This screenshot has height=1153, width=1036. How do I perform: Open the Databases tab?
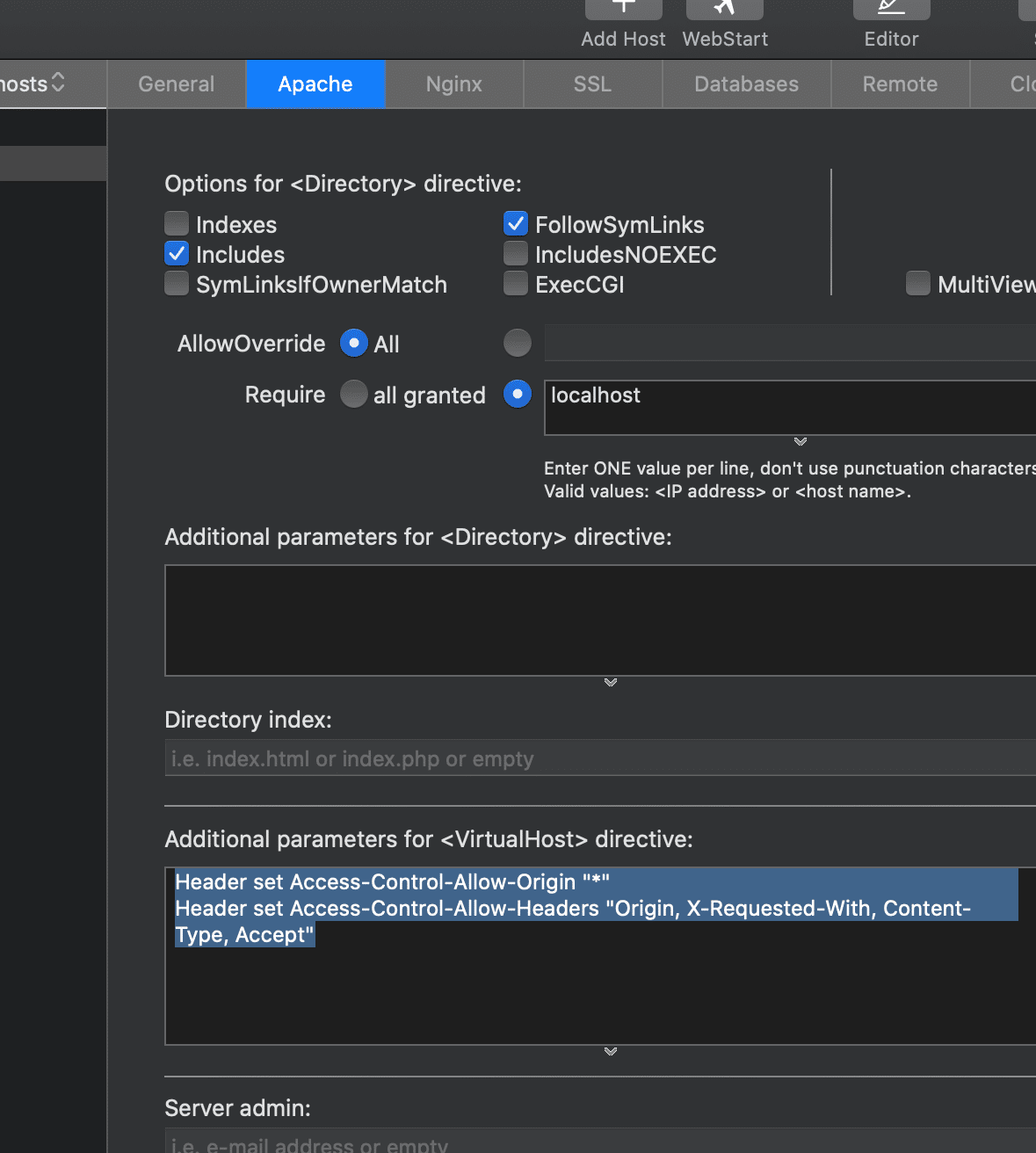(746, 83)
